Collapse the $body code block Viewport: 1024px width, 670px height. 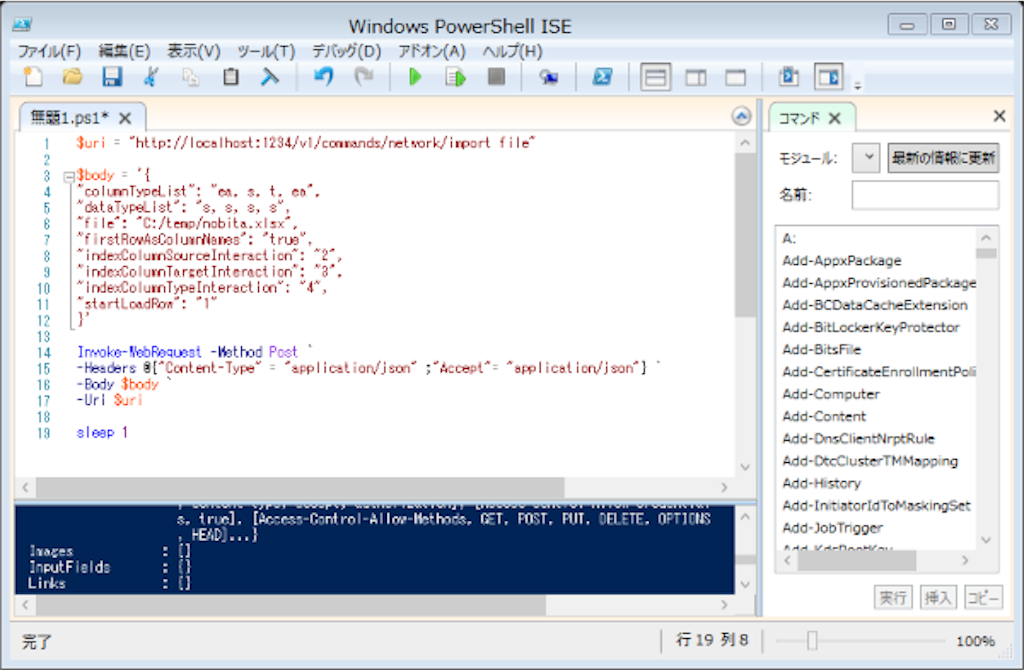69,176
